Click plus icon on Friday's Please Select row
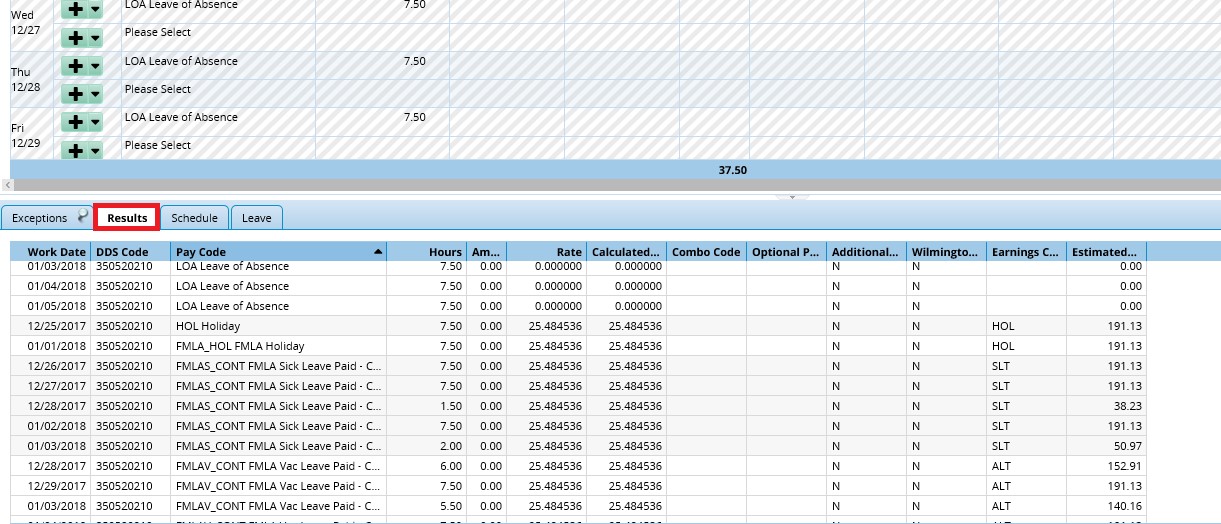This screenshot has width=1221, height=524. coord(75,150)
